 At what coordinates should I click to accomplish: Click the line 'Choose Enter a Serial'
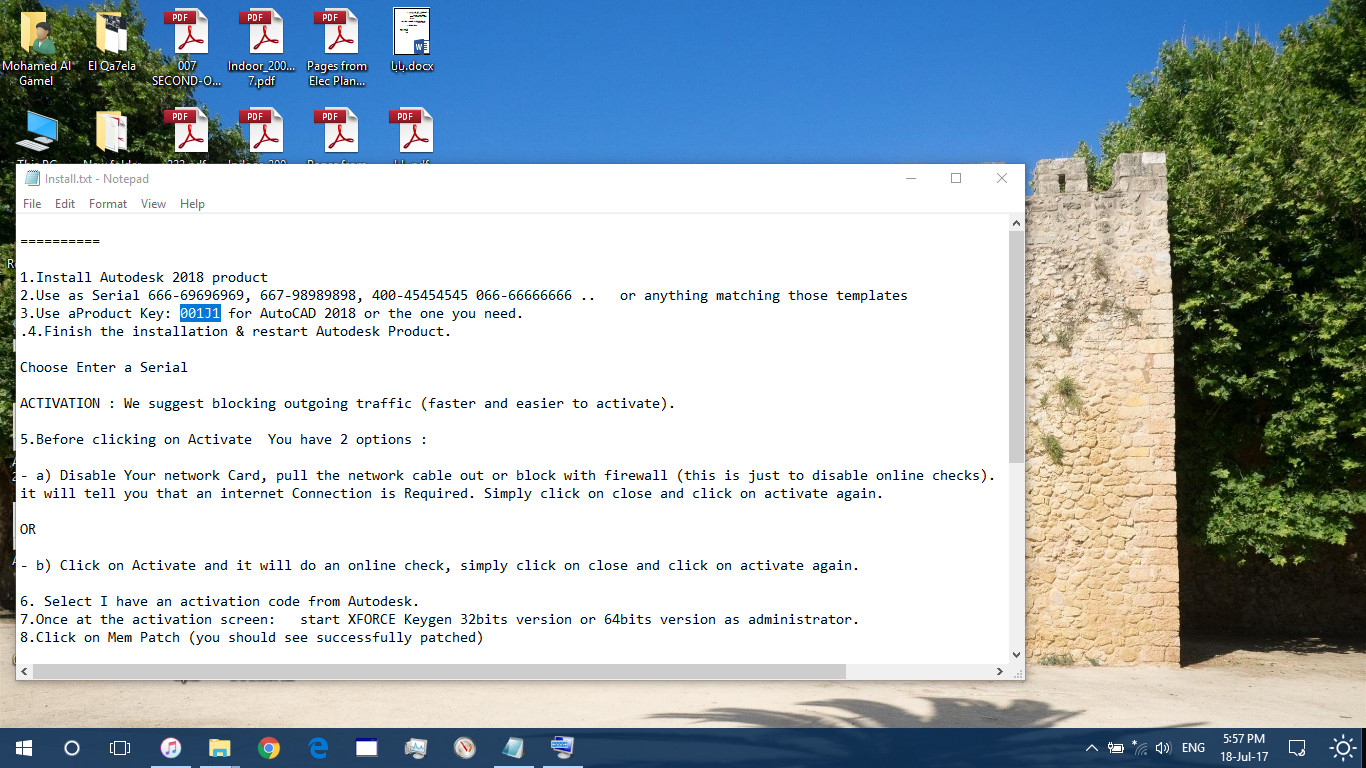(x=104, y=367)
